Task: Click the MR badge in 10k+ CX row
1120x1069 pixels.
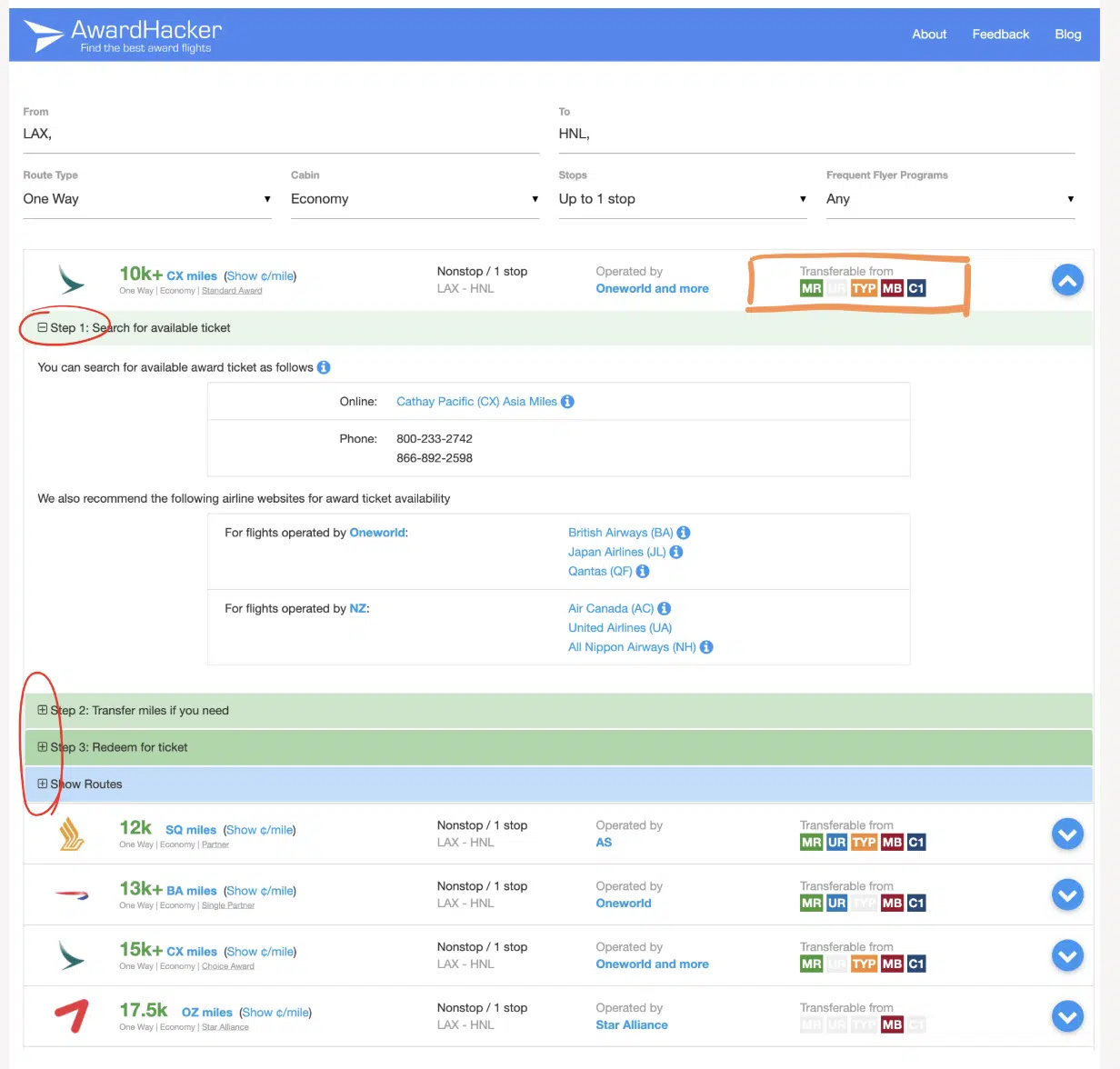Action: coord(811,289)
